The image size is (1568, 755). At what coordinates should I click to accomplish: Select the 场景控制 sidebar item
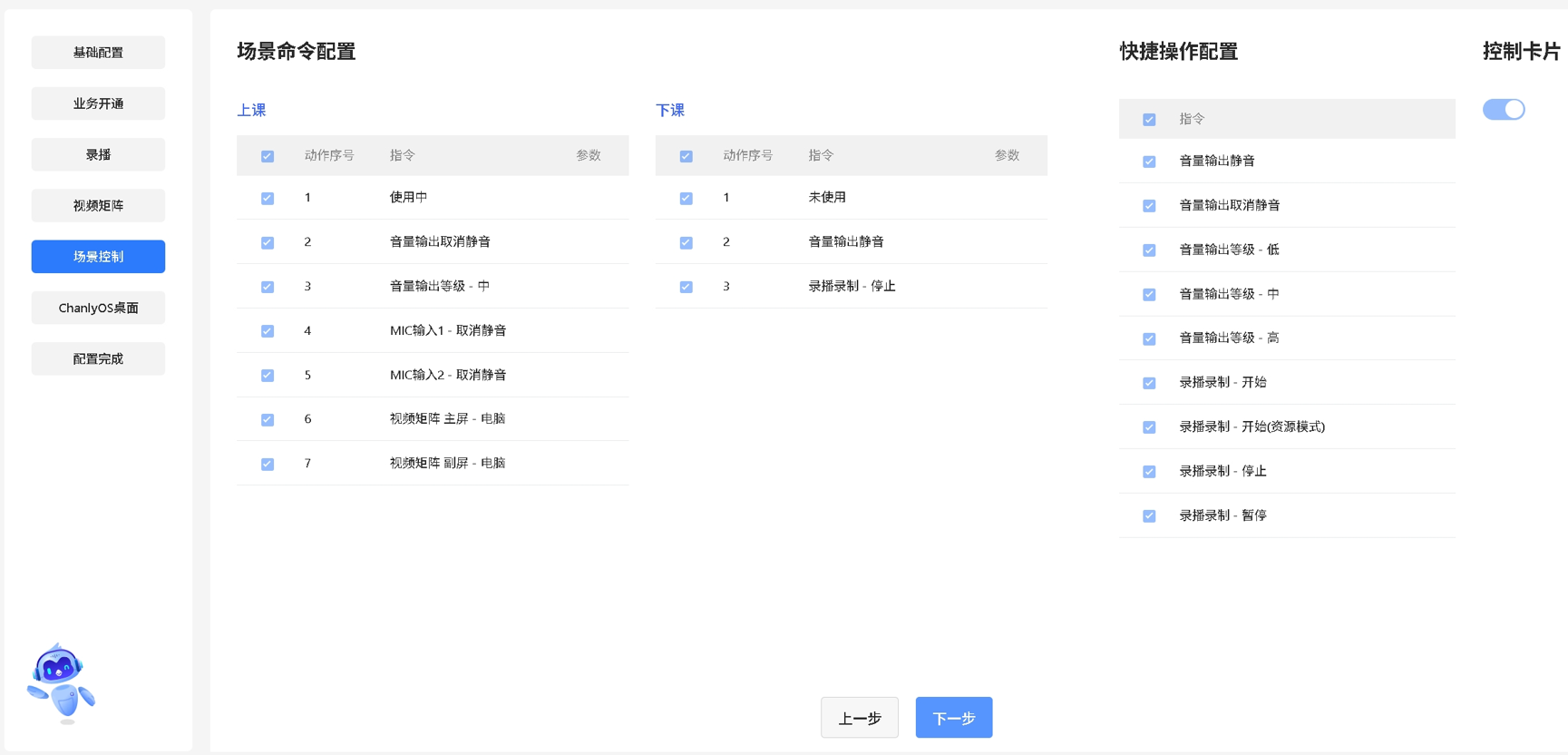(98, 257)
